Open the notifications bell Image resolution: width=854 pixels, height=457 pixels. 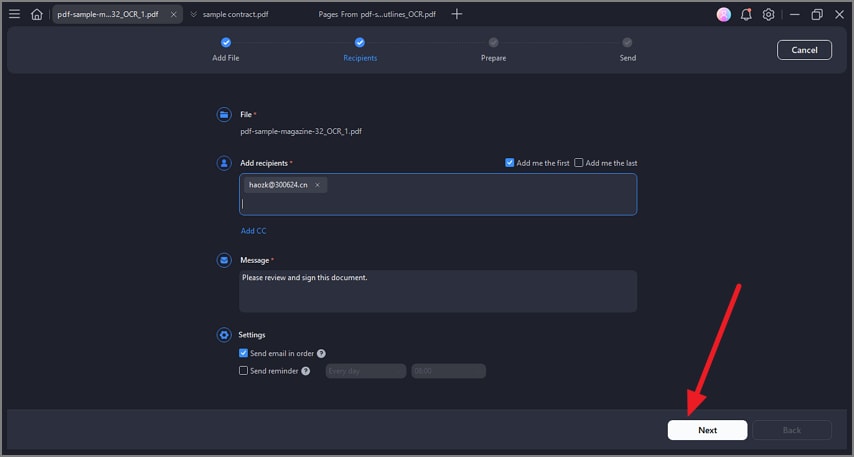(746, 14)
